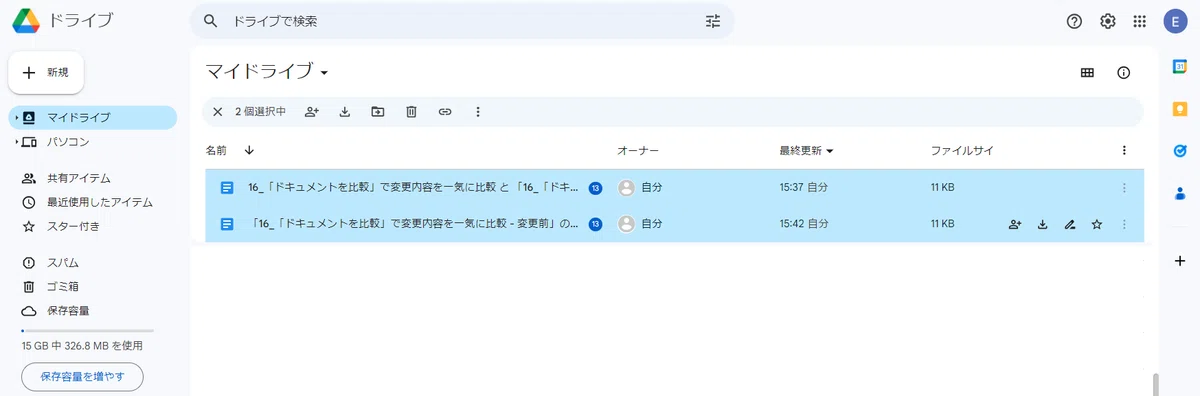Viewport: 1200px width, 396px height.
Task: Click the 名前 column header
Action: [x=216, y=150]
